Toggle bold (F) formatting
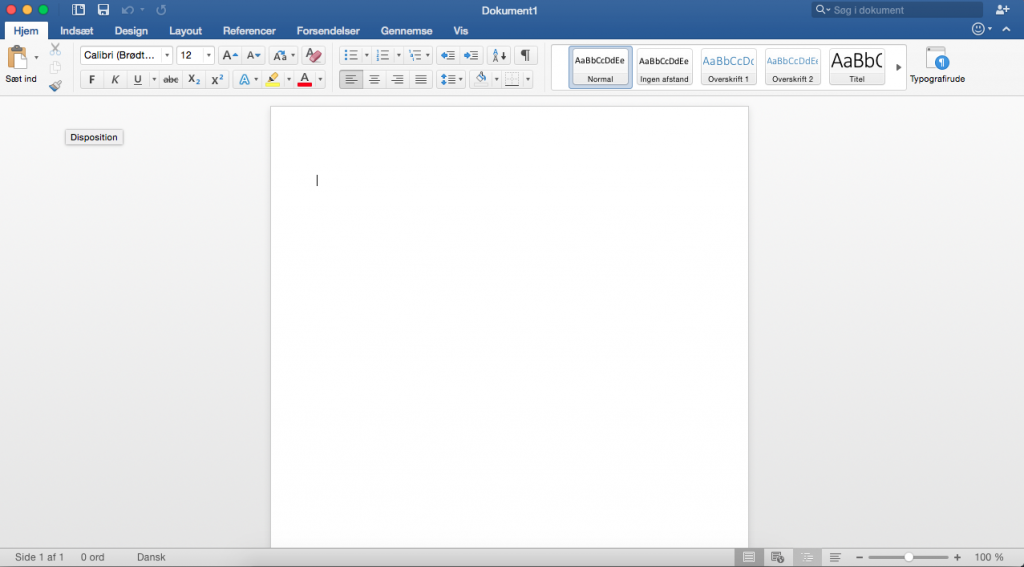 (x=91, y=80)
